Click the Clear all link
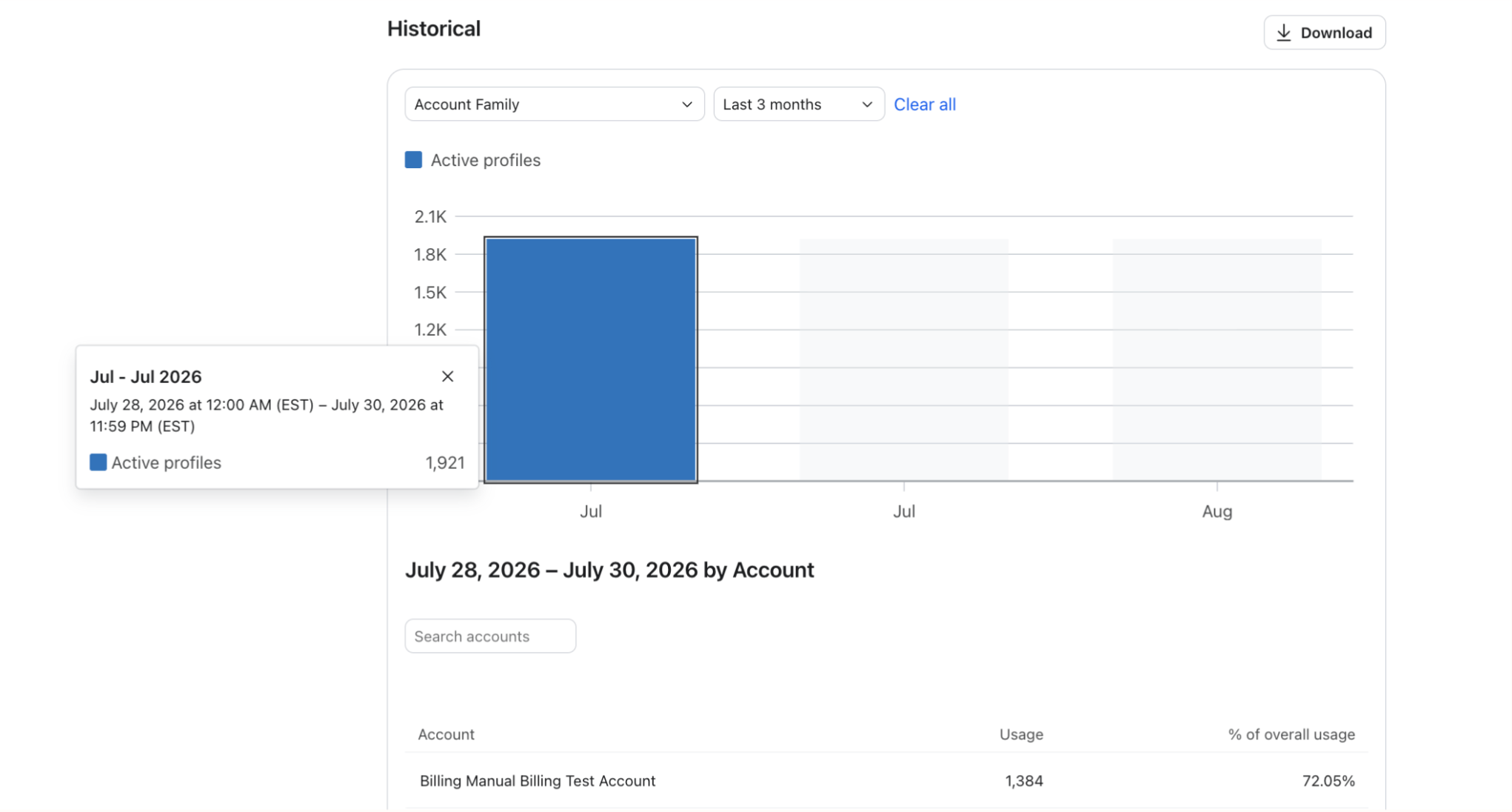The width and height of the screenshot is (1512, 812). (924, 104)
